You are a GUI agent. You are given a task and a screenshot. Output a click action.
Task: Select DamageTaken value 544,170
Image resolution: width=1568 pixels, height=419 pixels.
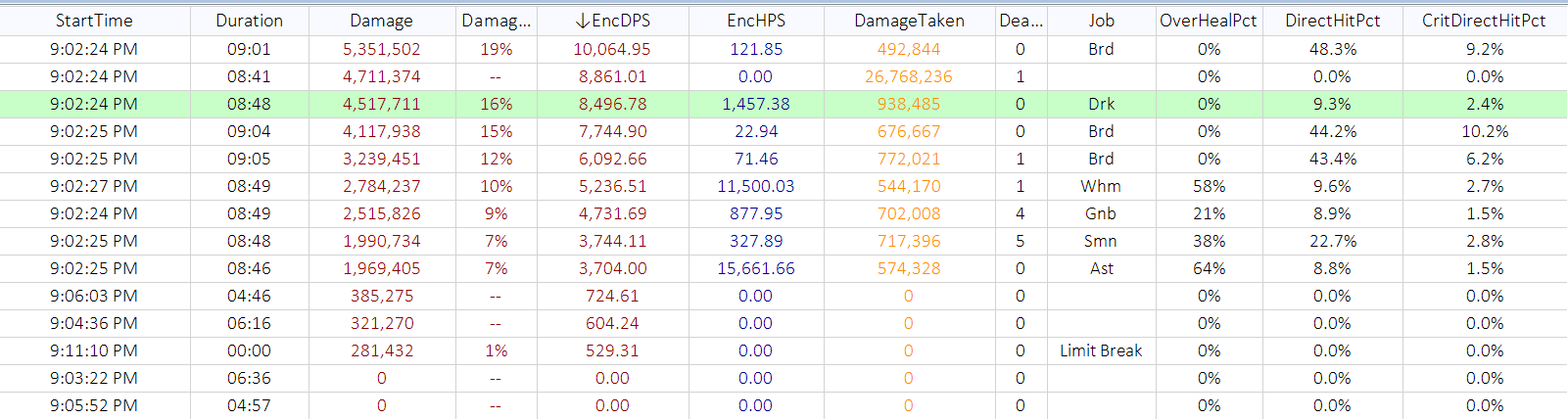coord(909,186)
